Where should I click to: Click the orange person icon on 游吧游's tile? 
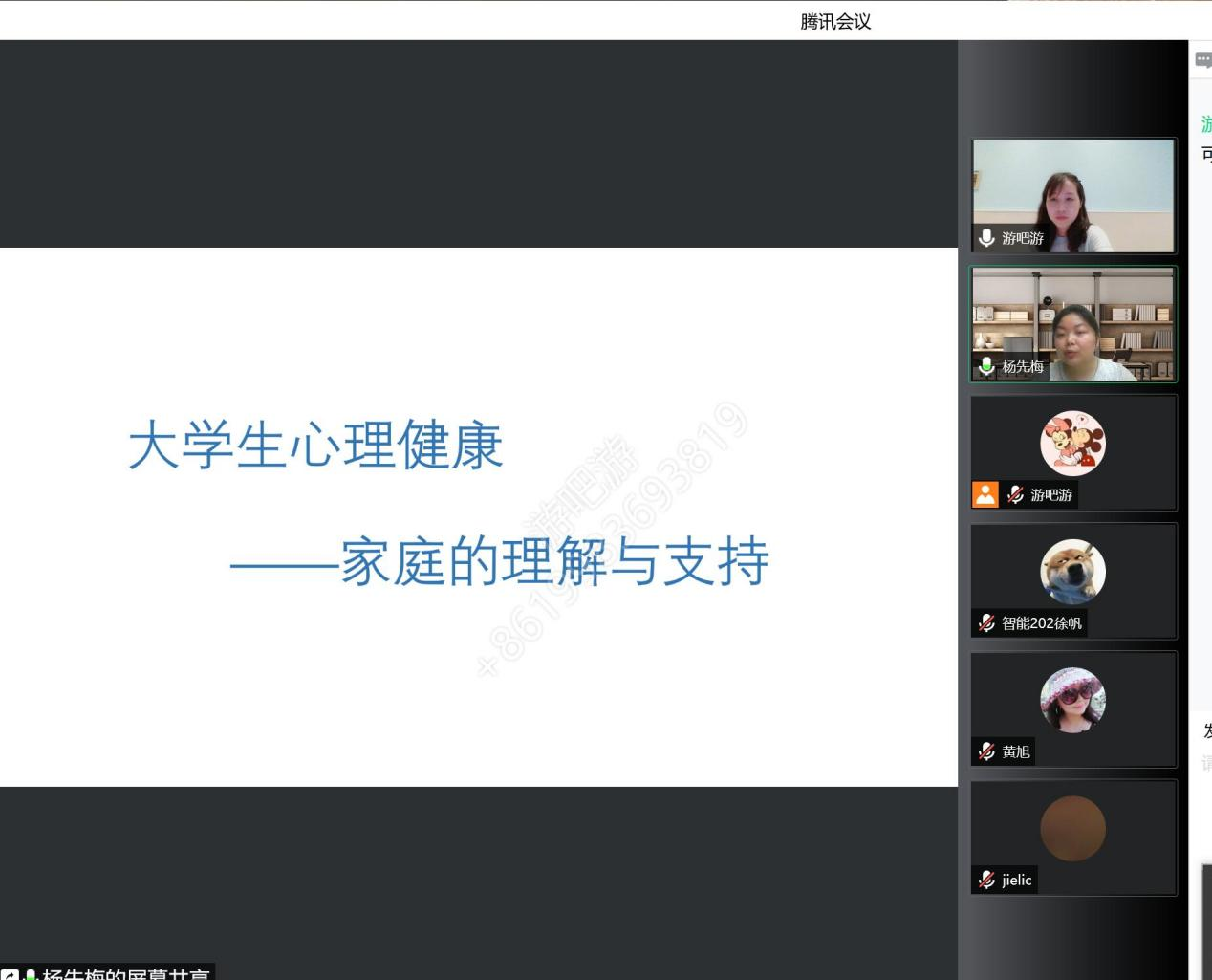(985, 494)
